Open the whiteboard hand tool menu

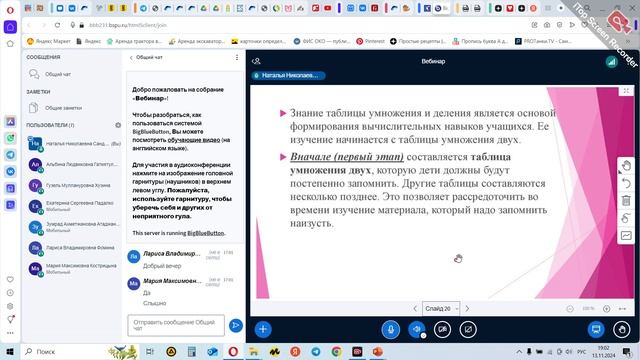[626, 166]
